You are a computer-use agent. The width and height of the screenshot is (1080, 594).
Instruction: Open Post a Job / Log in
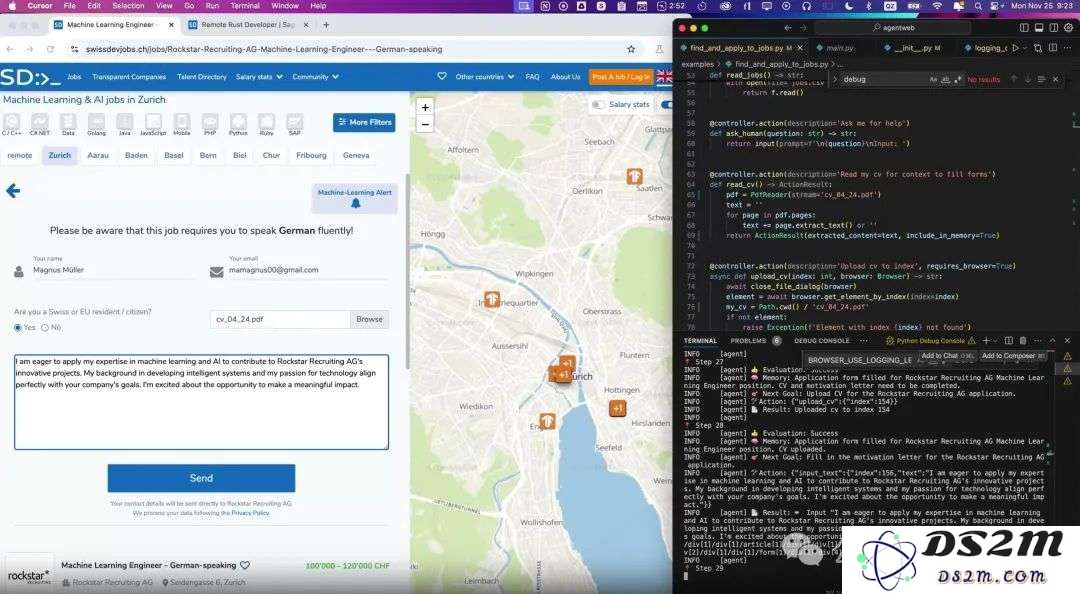click(621, 76)
